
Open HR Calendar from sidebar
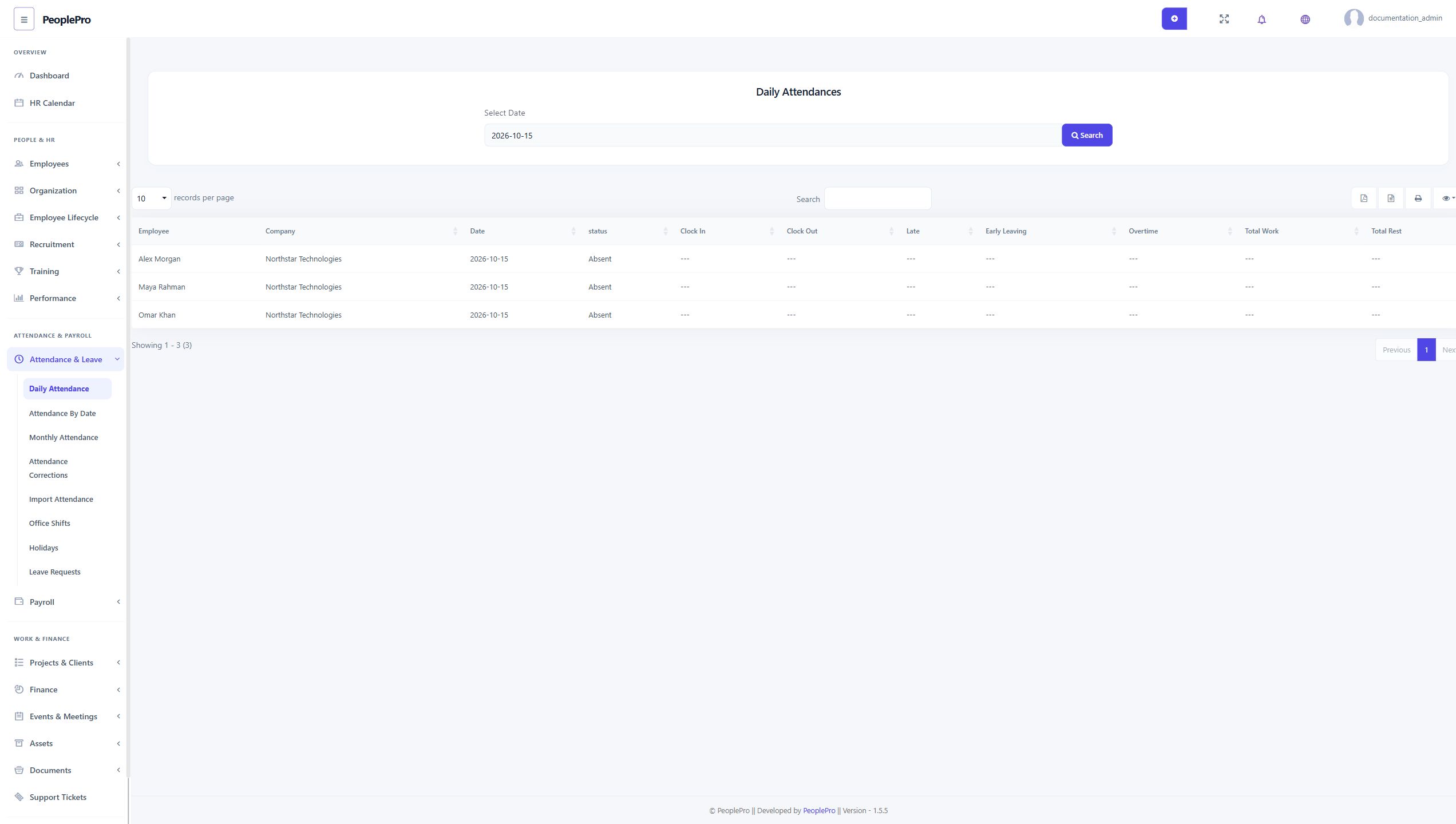click(x=66, y=103)
